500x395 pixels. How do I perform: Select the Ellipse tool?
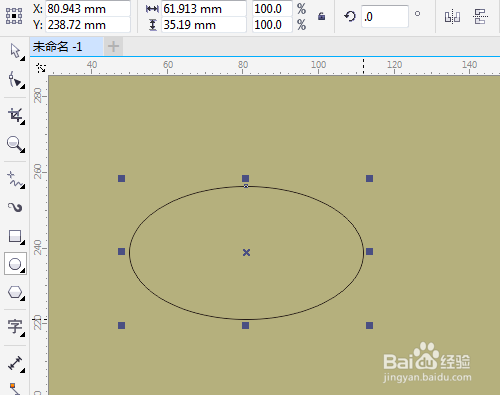[x=15, y=264]
